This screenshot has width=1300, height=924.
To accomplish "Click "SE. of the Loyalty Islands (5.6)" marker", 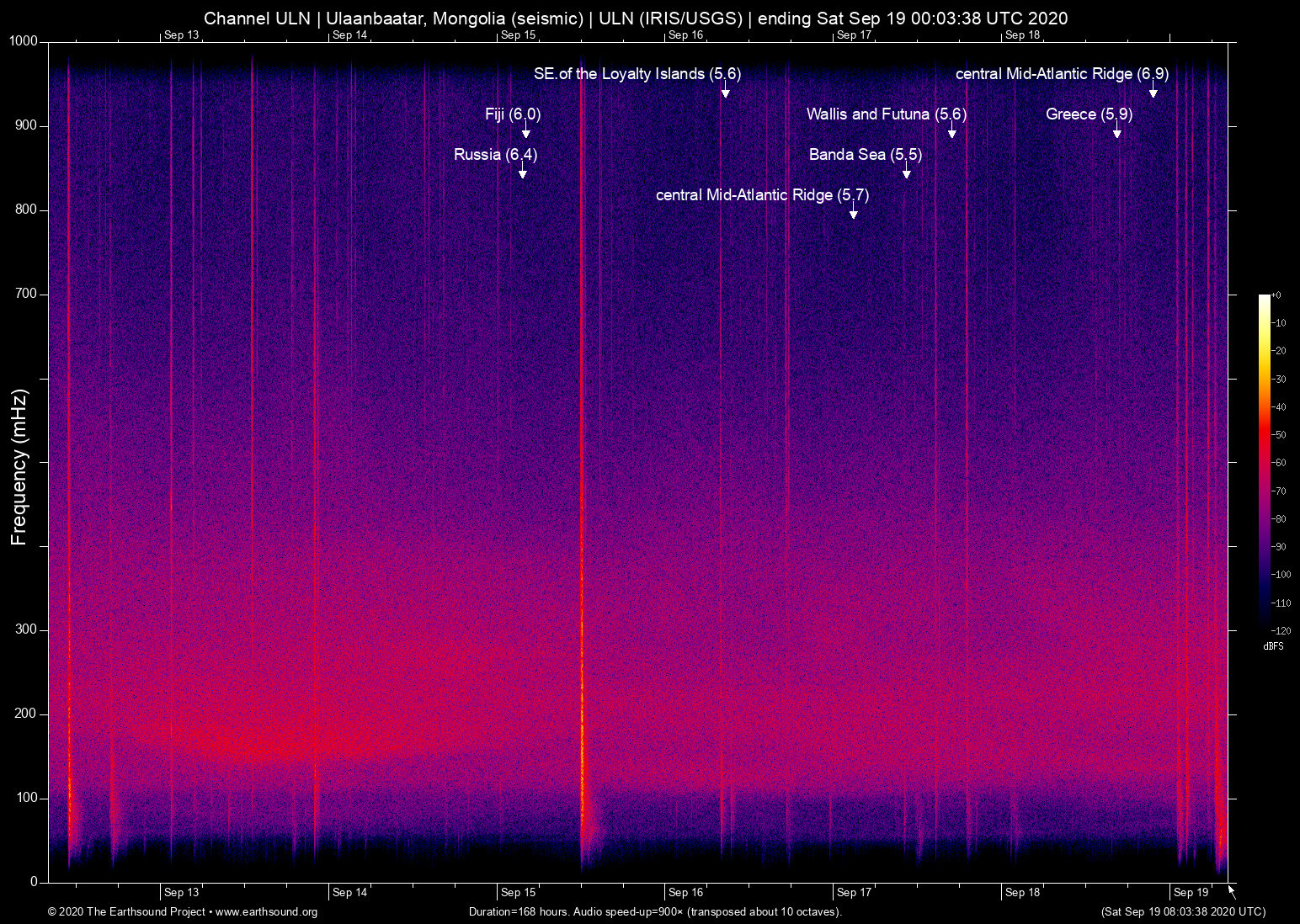I will coord(637,74).
